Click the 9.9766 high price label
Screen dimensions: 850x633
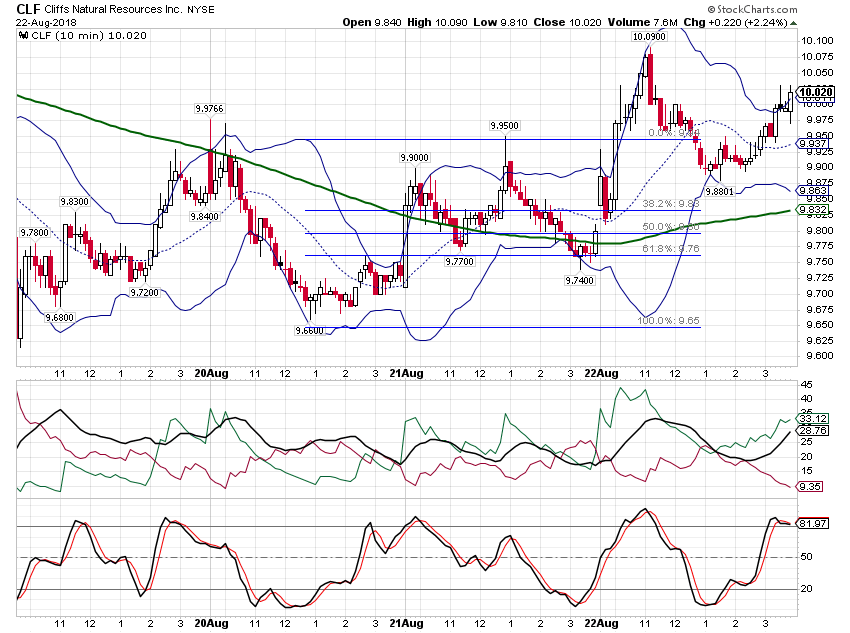(209, 109)
